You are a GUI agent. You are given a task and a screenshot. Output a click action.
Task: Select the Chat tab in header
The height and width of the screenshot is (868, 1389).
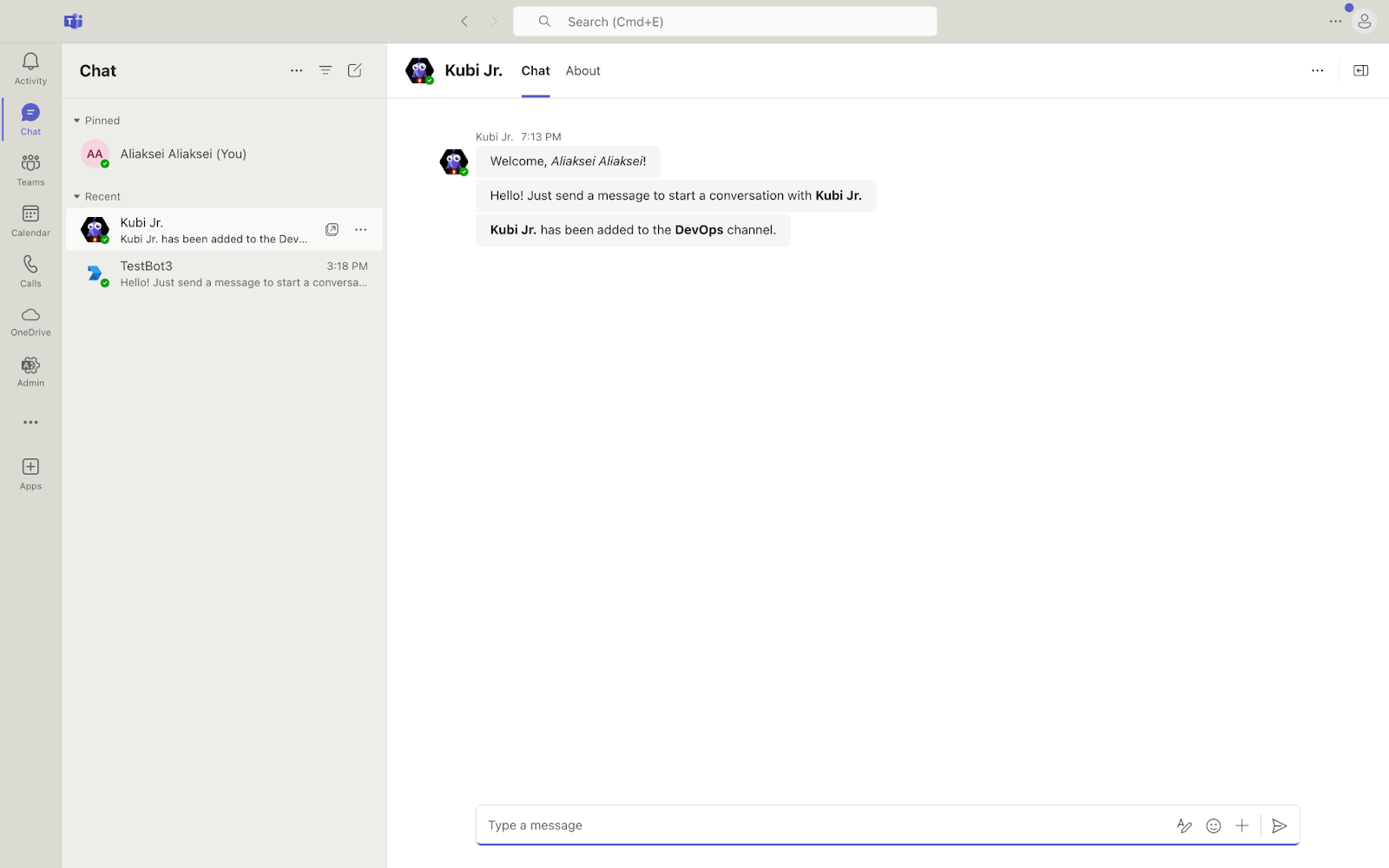(x=536, y=71)
